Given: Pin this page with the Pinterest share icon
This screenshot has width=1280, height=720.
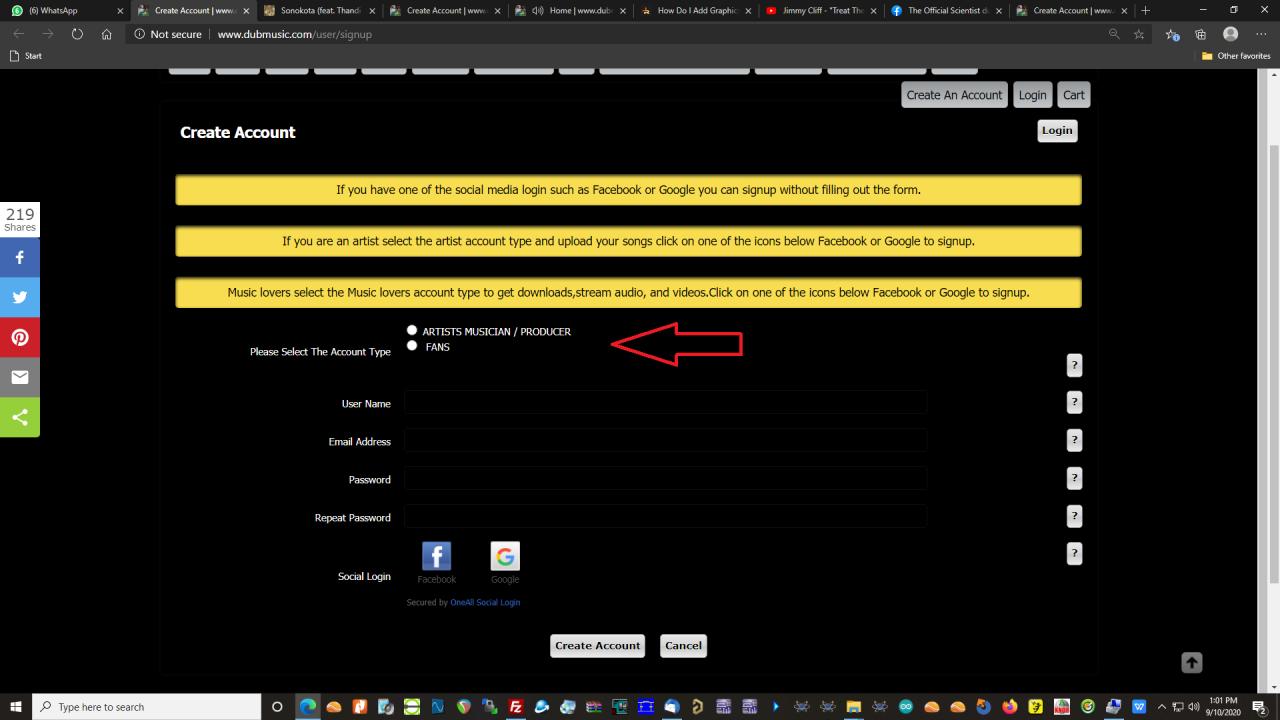Looking at the screenshot, I should point(20,337).
